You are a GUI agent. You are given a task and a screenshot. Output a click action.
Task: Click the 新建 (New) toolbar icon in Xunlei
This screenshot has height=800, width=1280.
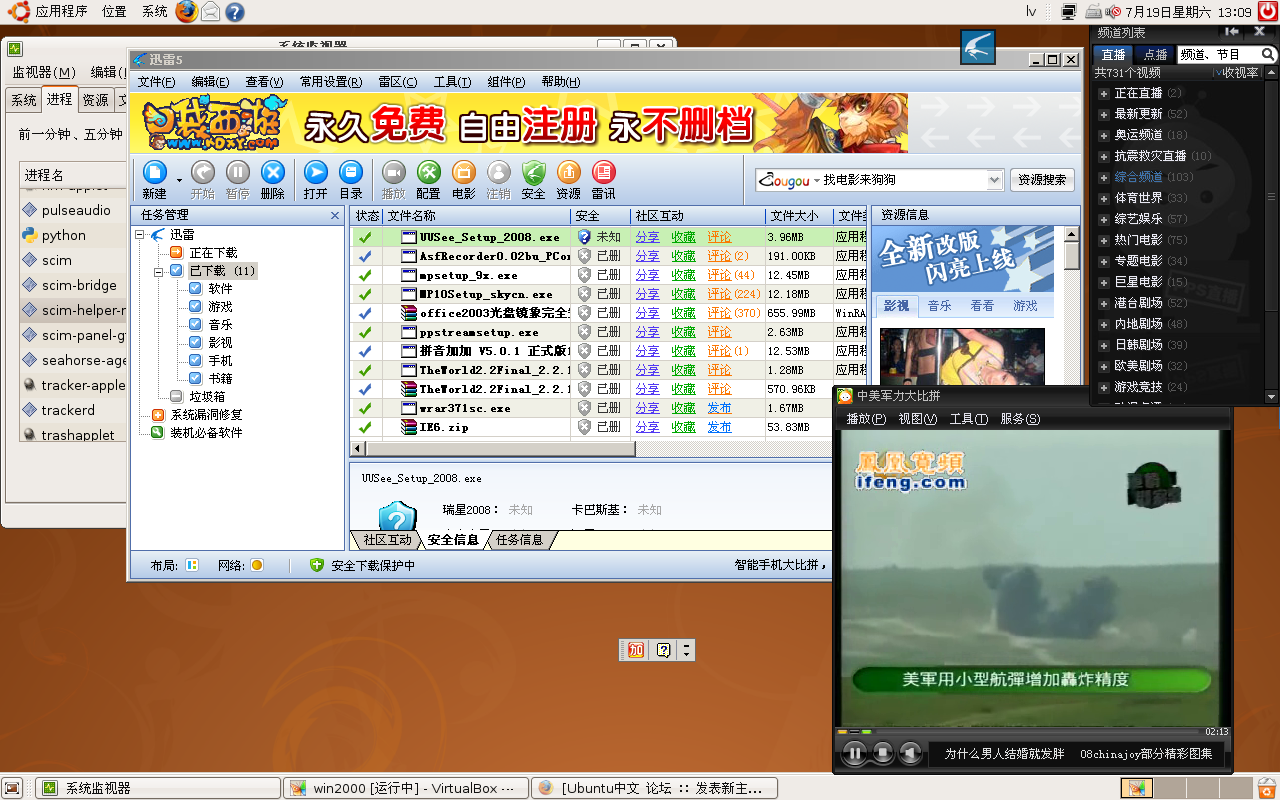155,172
